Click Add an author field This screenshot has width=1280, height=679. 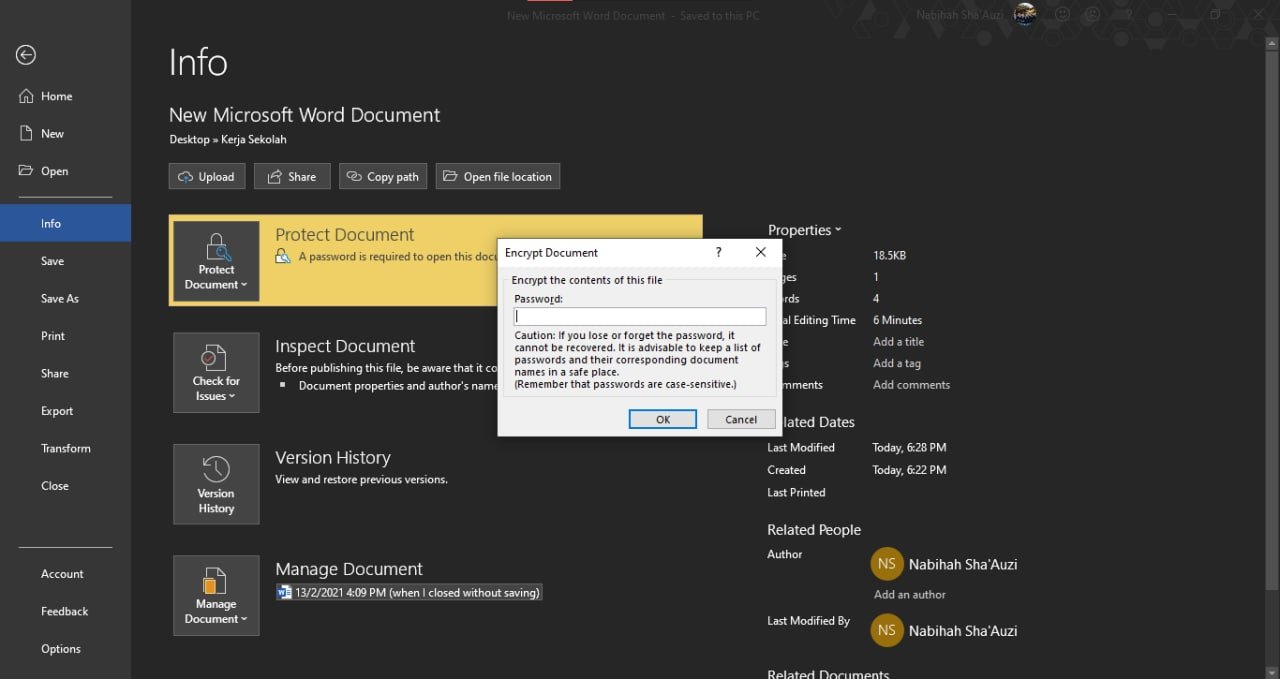pyautogui.click(x=910, y=594)
